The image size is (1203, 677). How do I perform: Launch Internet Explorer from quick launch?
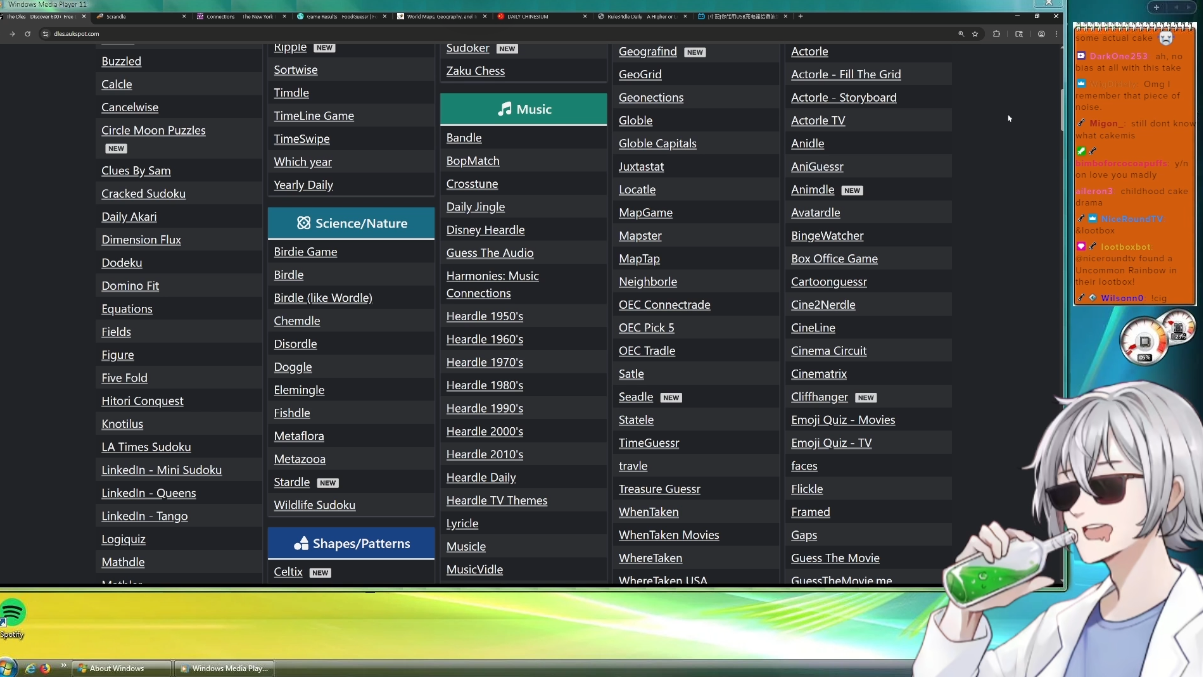[31, 668]
